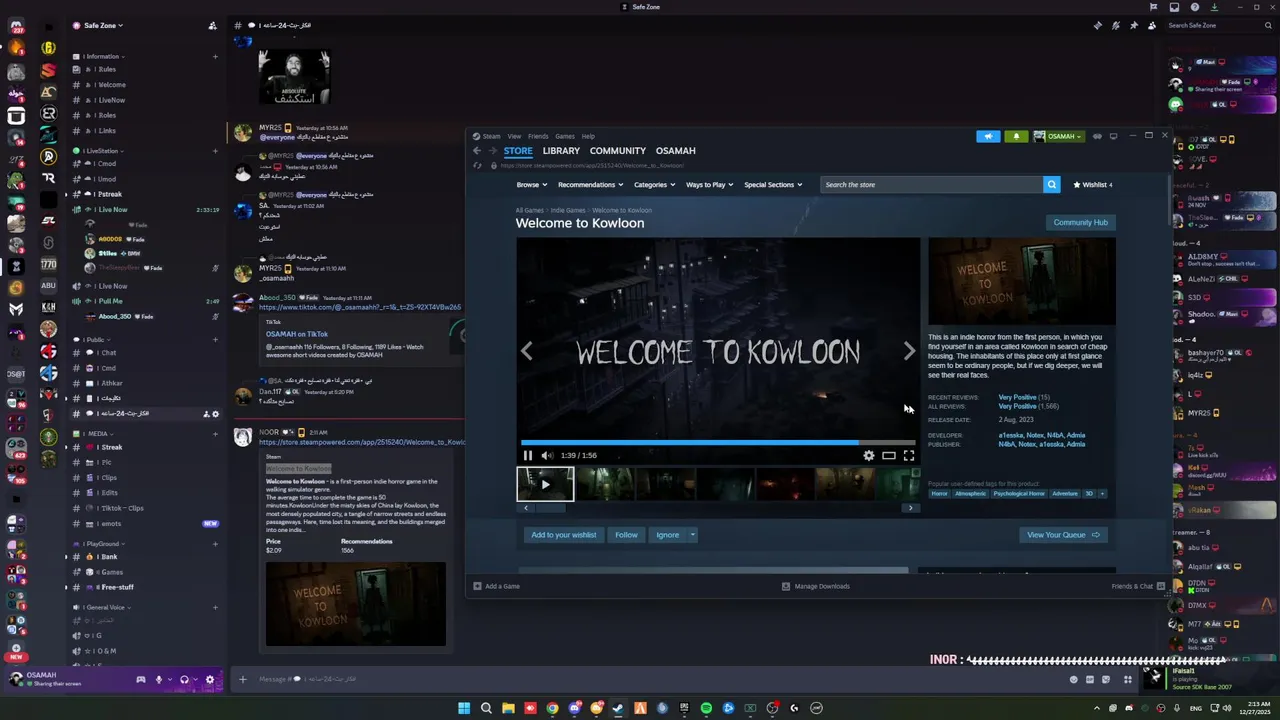The image size is (1280, 720).
Task: Pause the Steam trailer video
Action: pos(528,455)
